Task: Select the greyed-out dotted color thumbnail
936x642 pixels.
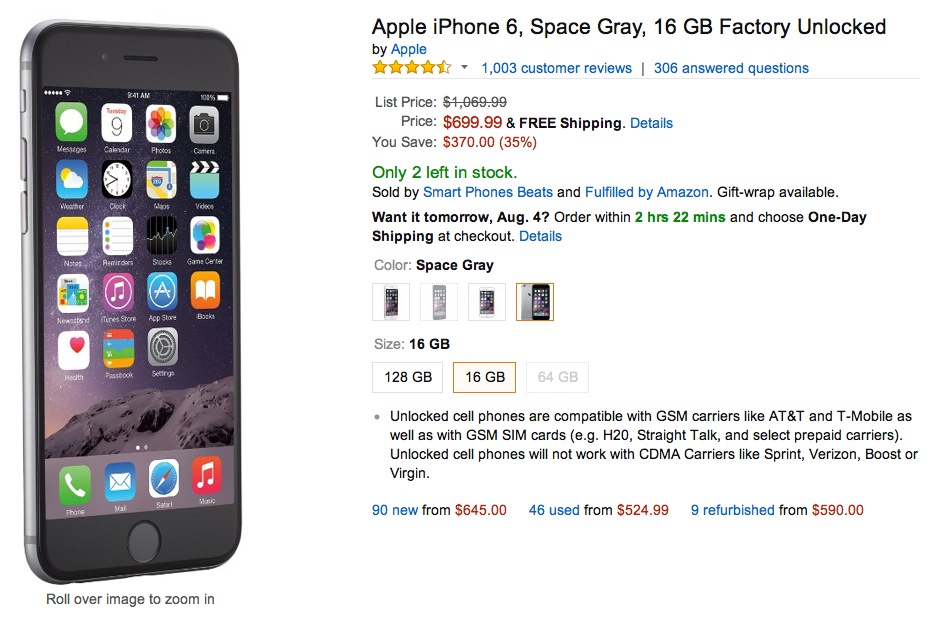Action: point(439,301)
